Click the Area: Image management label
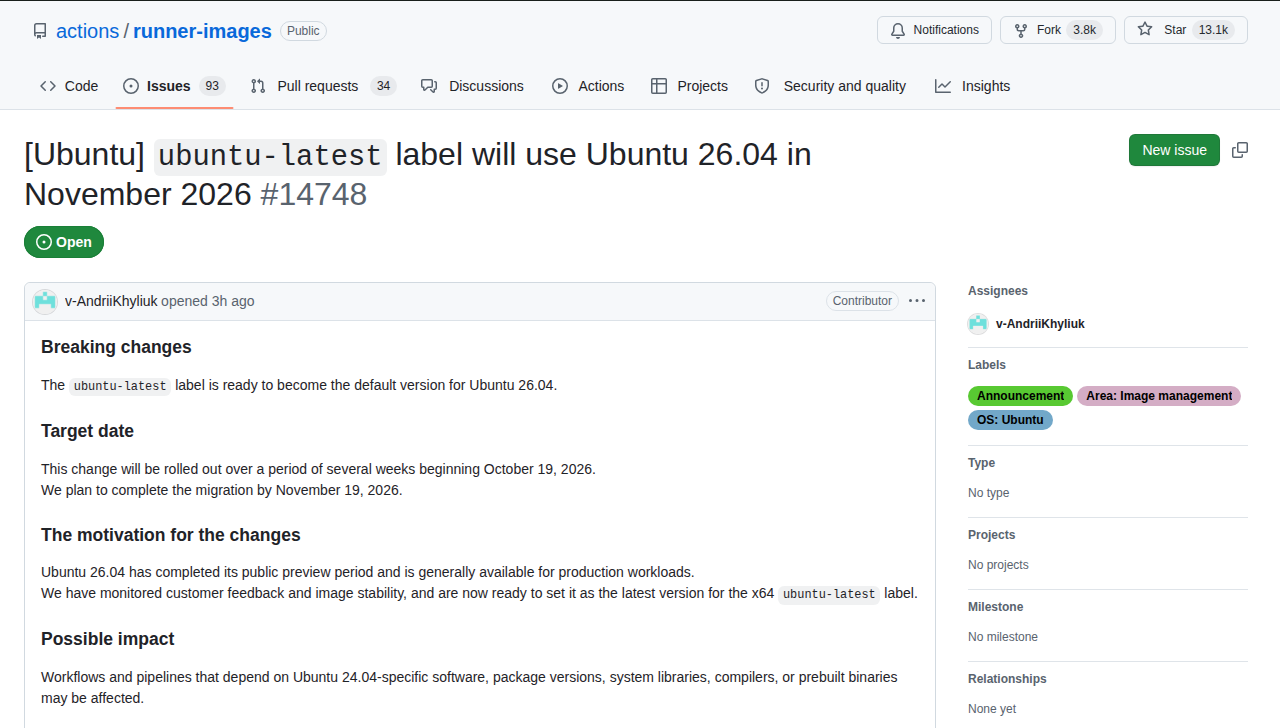This screenshot has height=728, width=1280. pyautogui.click(x=1159, y=396)
